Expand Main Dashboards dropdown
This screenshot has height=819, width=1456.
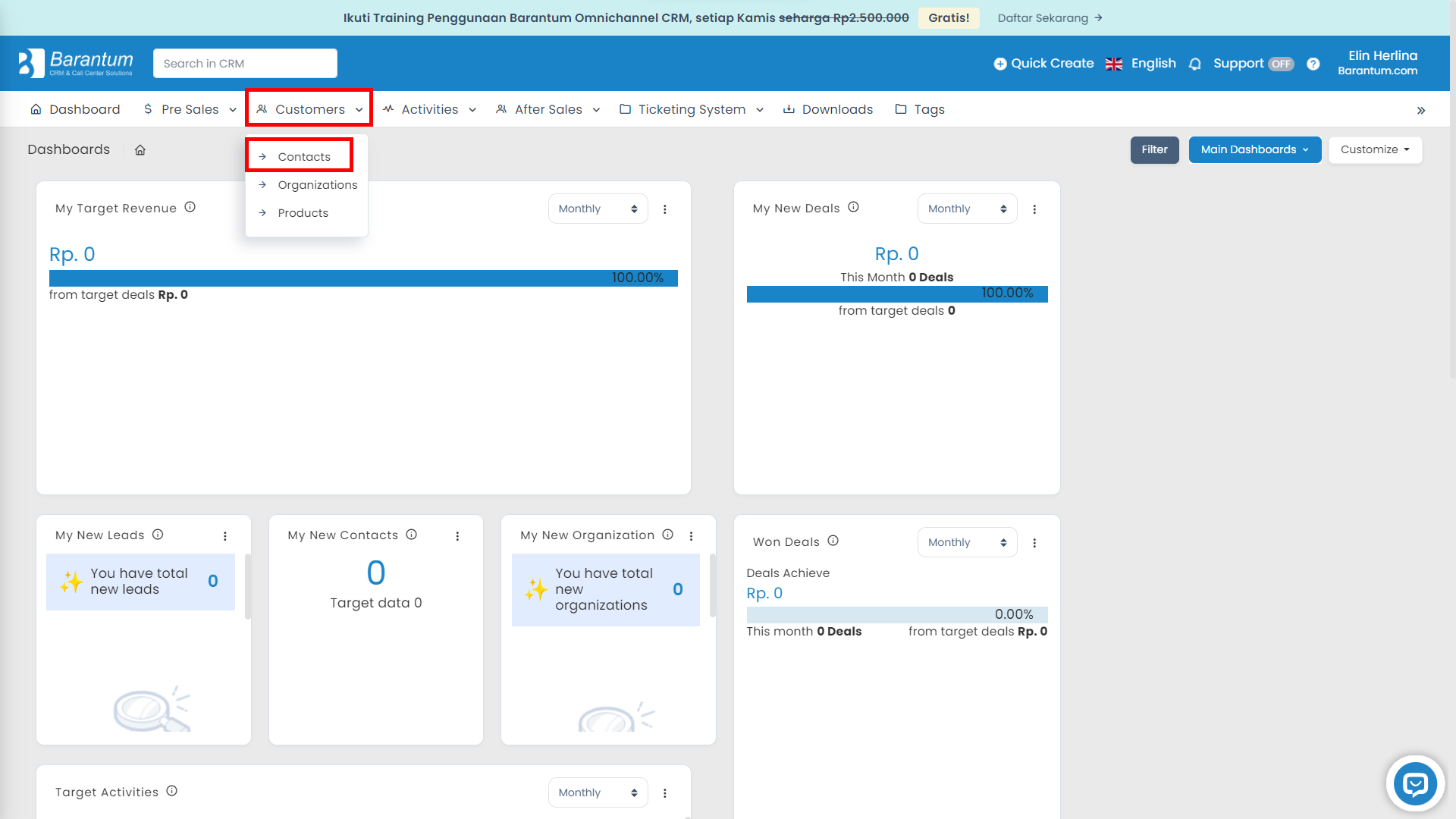1255,149
